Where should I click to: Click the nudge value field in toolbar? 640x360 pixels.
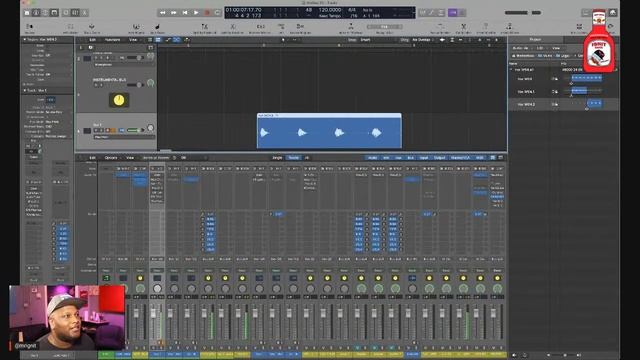coord(384,27)
